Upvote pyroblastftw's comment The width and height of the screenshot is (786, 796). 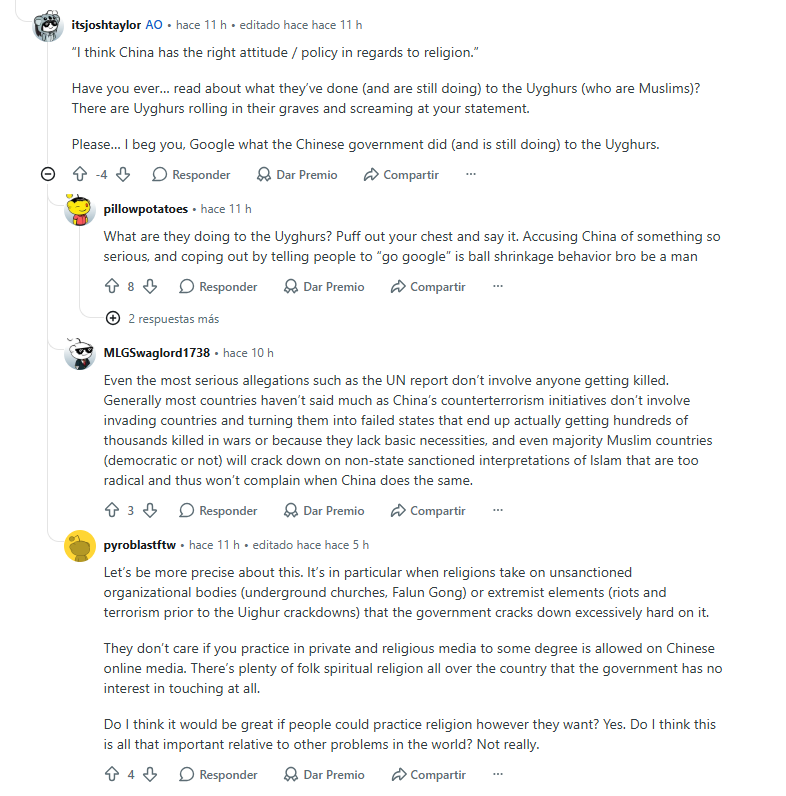[x=112, y=775]
